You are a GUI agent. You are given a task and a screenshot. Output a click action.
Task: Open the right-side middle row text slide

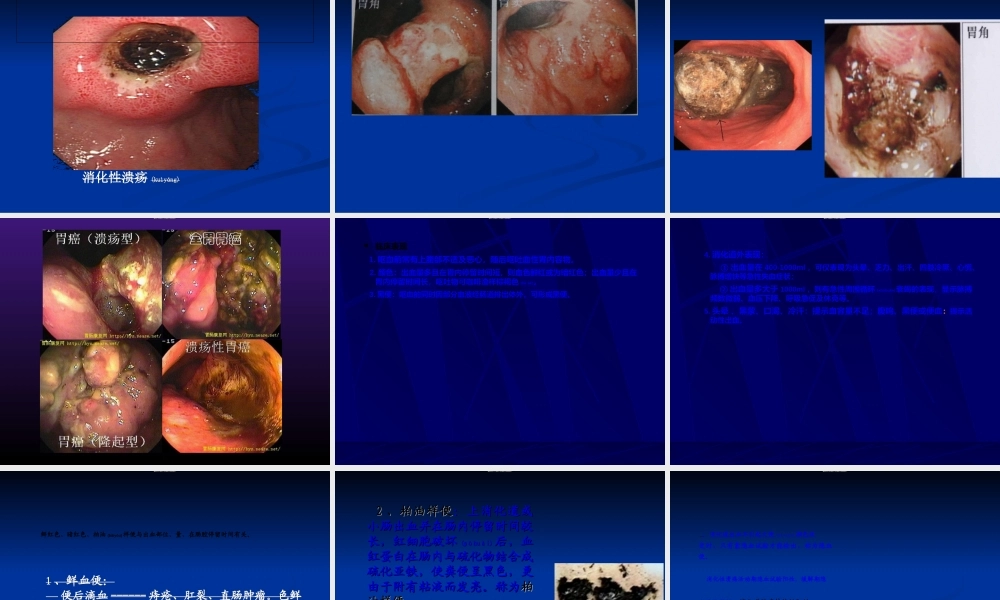click(x=834, y=340)
